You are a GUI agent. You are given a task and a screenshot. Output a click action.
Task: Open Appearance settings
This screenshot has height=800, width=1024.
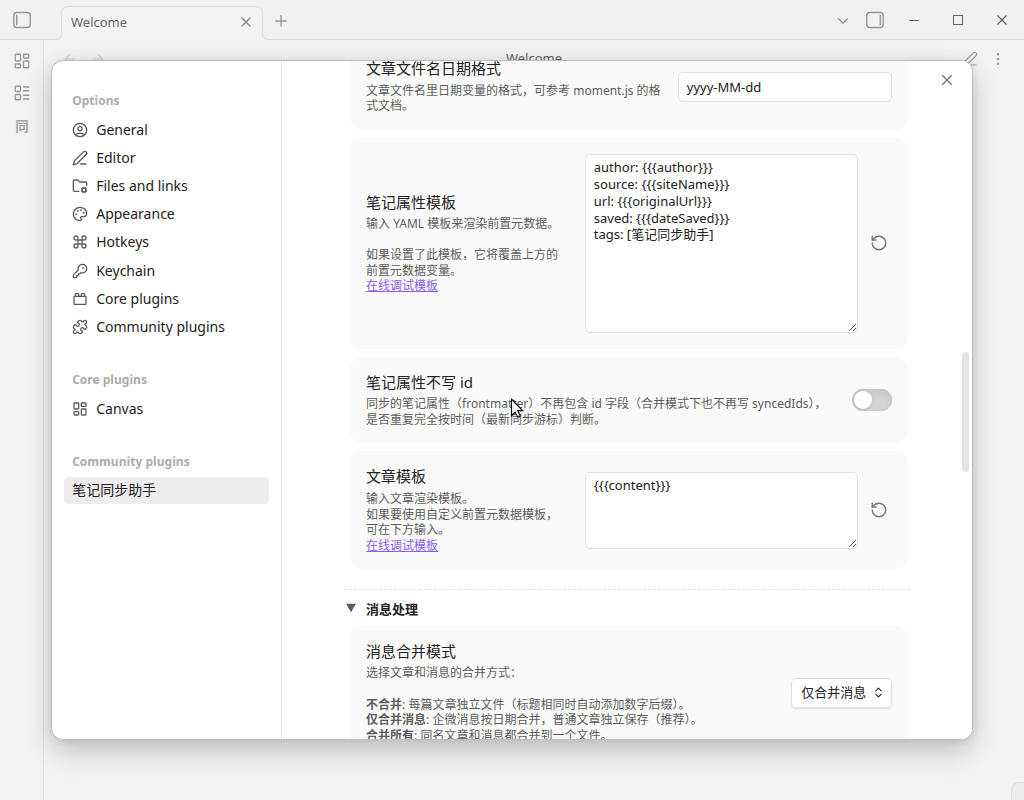click(x=167, y=214)
